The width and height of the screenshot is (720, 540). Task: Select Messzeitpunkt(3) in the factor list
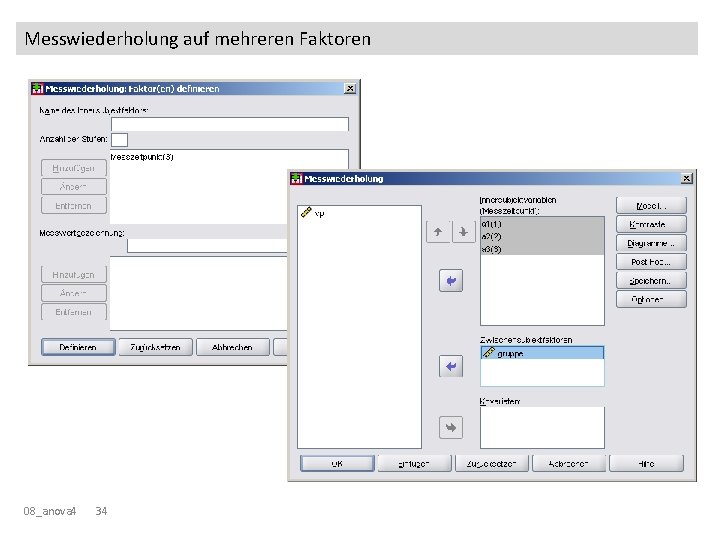click(x=142, y=157)
